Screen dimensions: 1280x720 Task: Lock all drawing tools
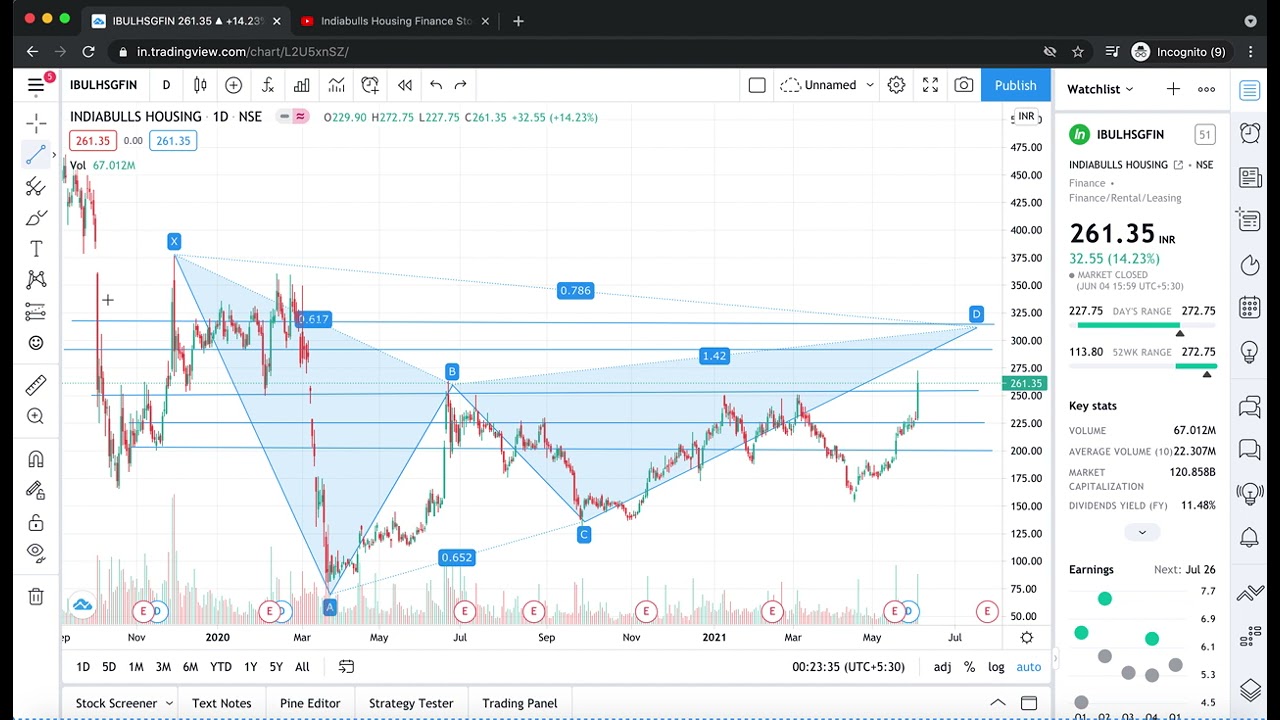(36, 522)
